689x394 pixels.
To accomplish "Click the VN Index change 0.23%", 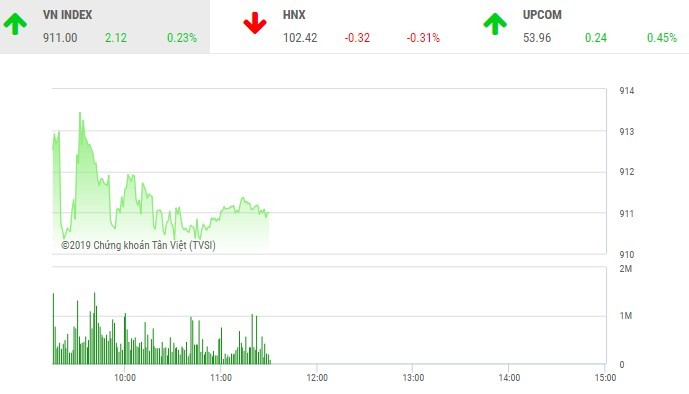I will [x=182, y=38].
